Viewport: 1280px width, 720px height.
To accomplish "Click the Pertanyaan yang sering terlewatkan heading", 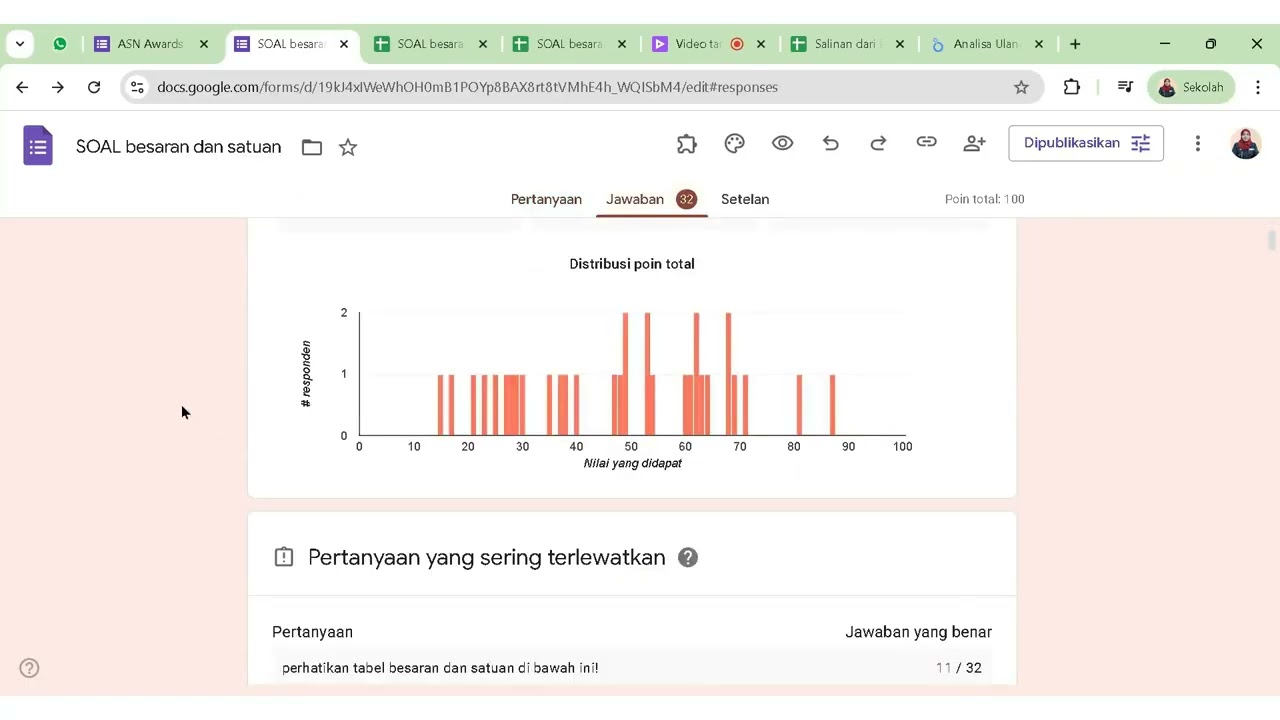I will [x=486, y=558].
